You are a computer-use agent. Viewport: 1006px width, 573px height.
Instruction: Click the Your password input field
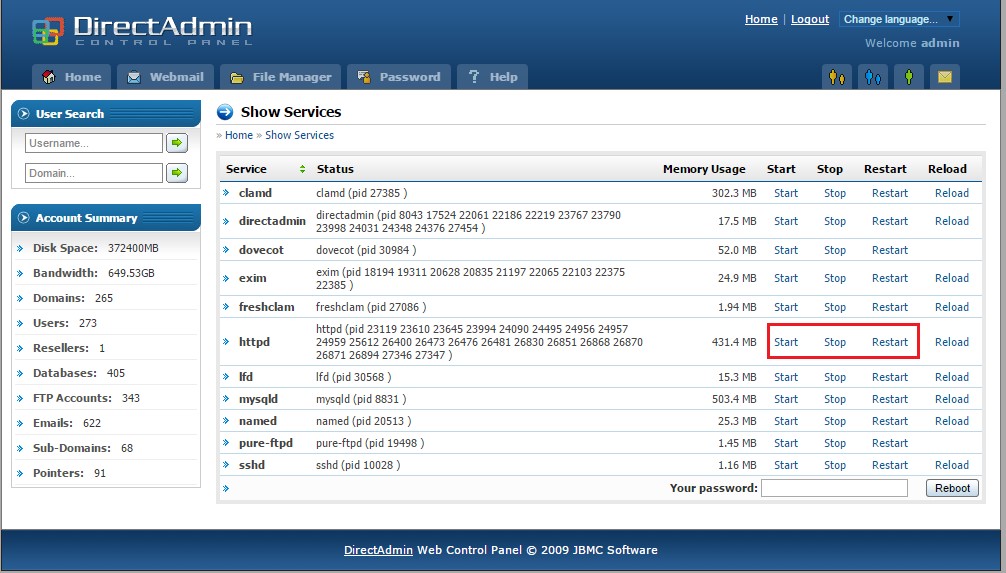click(834, 488)
